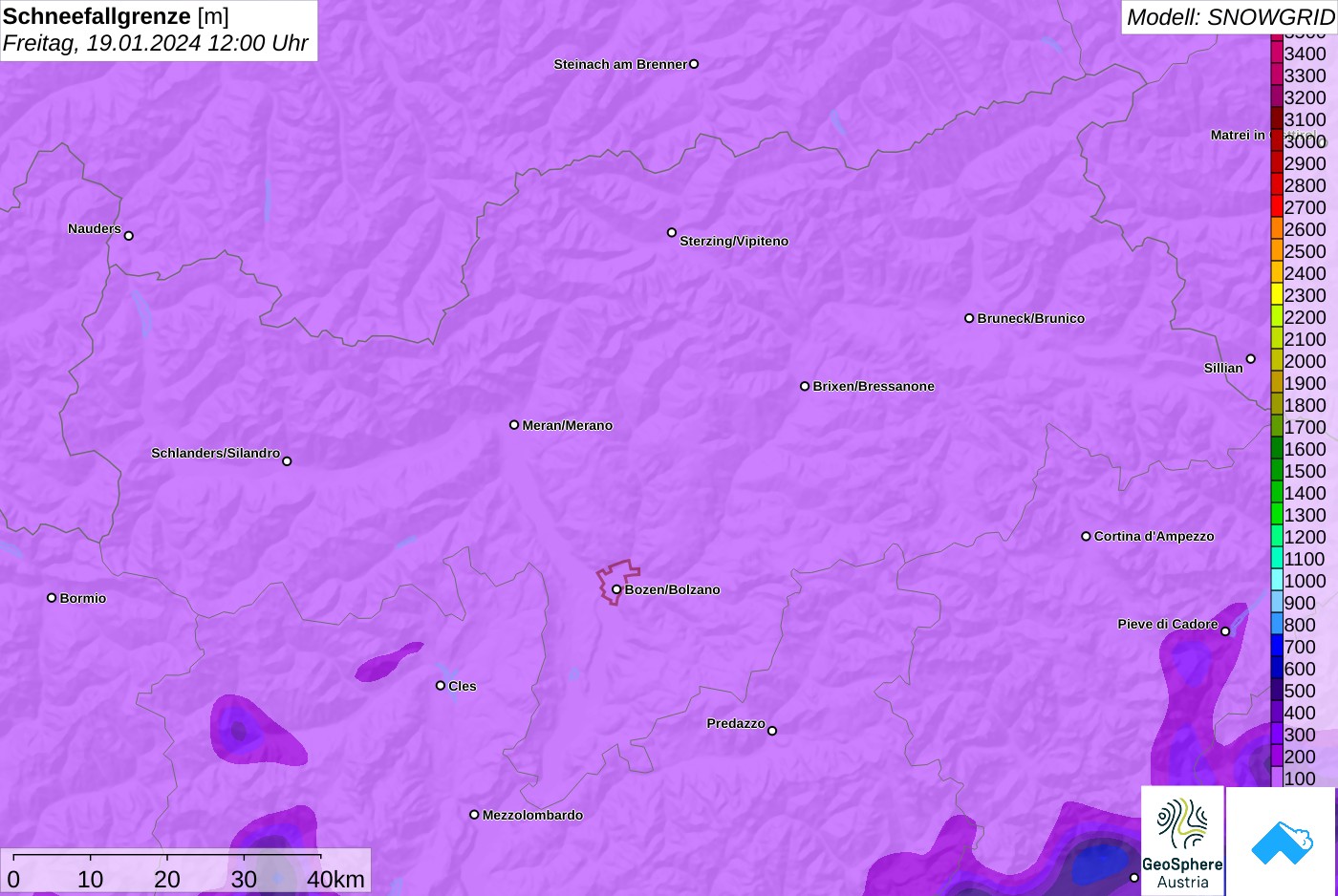Click the partly hidden 'Matrei in' label
The image size is (1338, 896).
click(x=1238, y=135)
